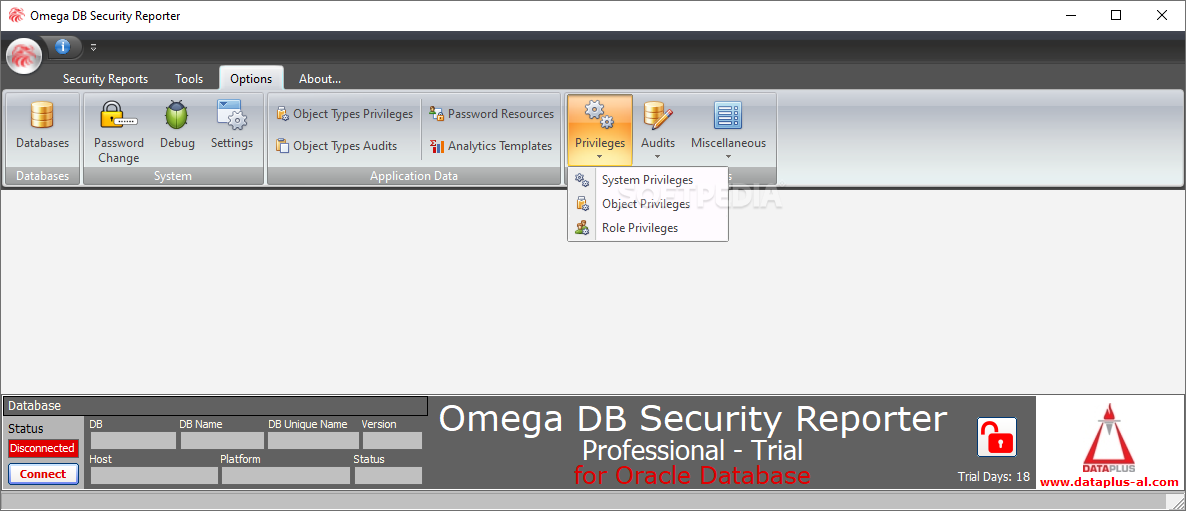Click the title bar app icon

pos(17,15)
